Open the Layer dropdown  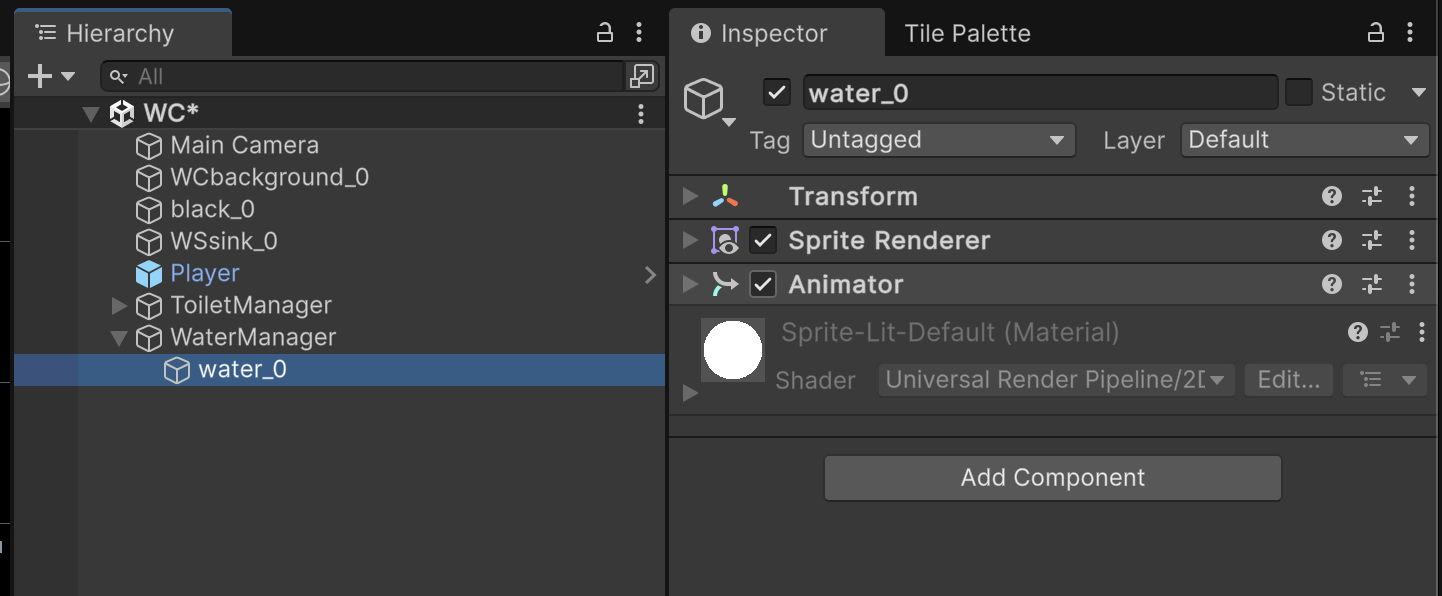click(1304, 140)
